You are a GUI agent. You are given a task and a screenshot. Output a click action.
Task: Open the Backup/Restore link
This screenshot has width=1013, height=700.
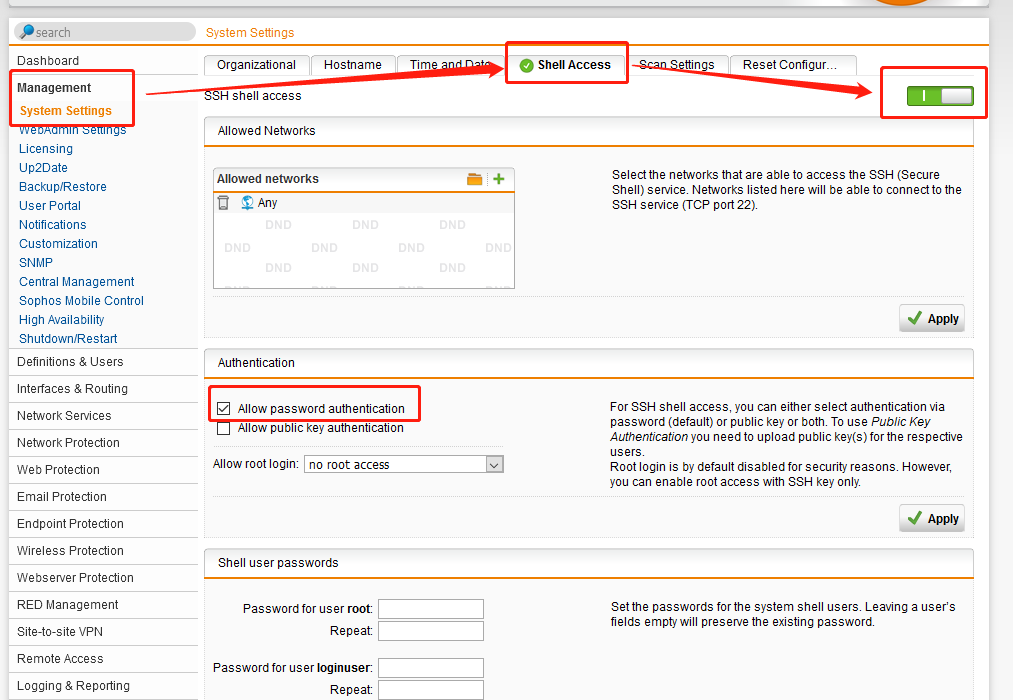coord(63,187)
